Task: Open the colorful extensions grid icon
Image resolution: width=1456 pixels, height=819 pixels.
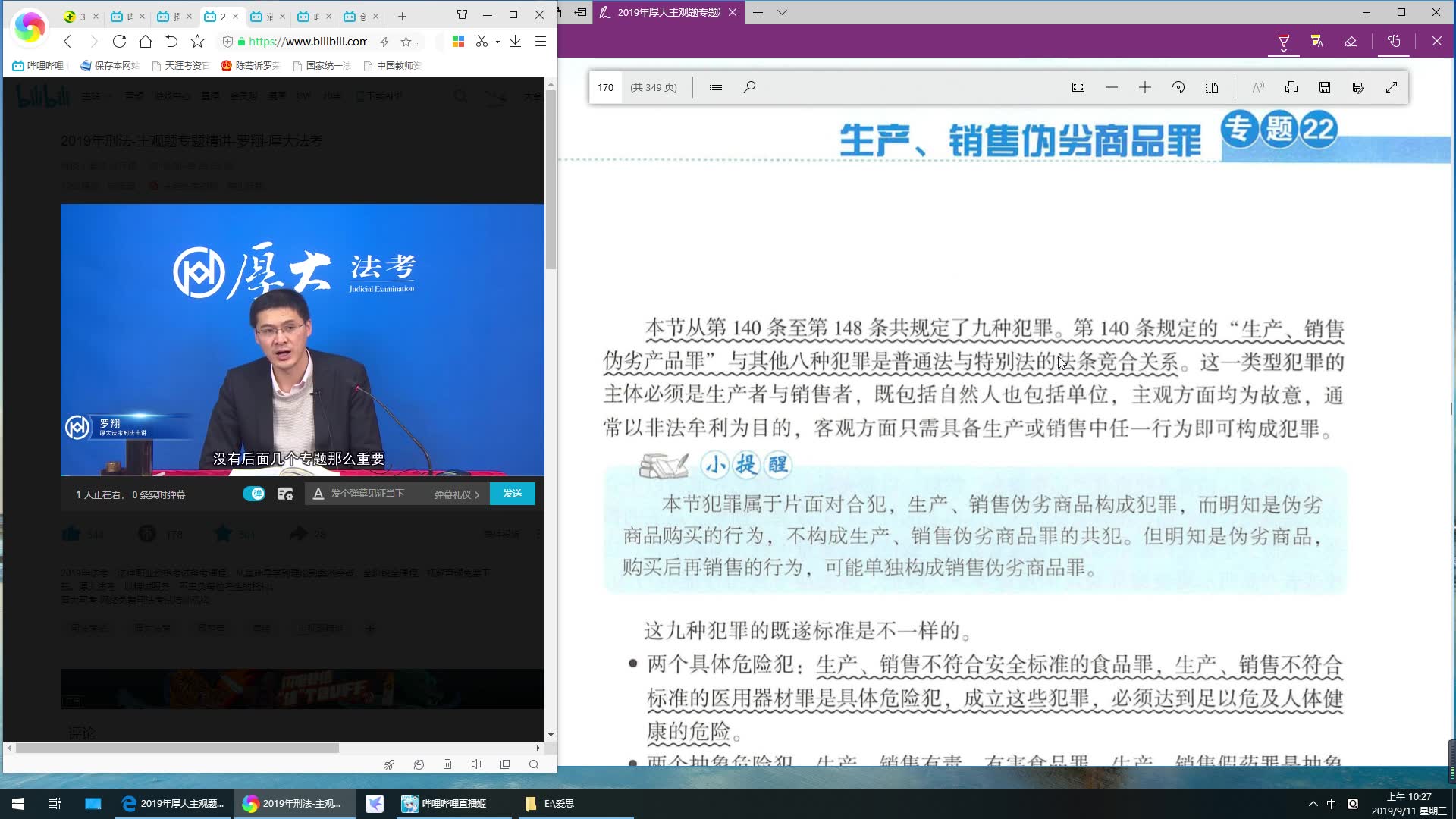Action: (x=458, y=42)
